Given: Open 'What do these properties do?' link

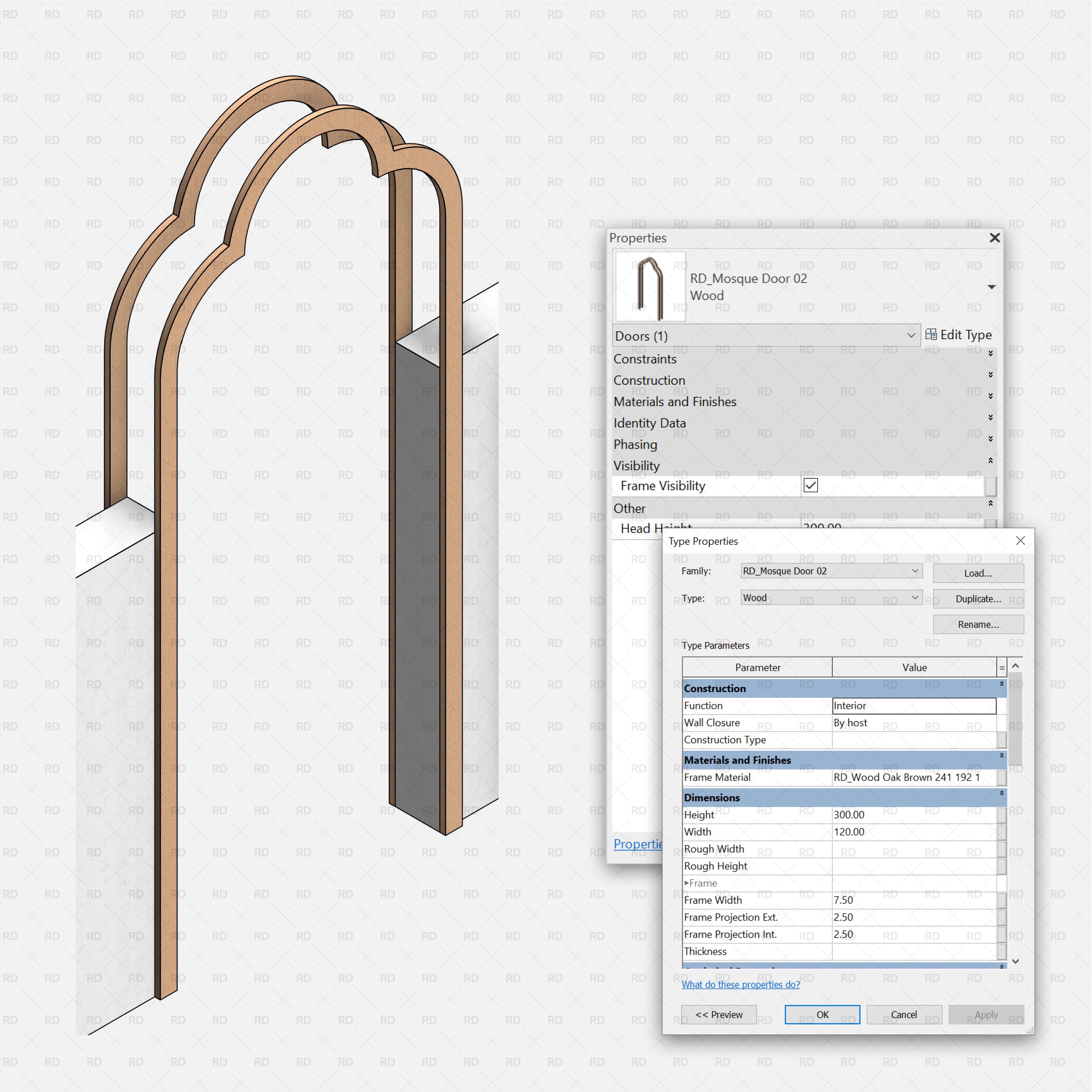Looking at the screenshot, I should tap(741, 985).
